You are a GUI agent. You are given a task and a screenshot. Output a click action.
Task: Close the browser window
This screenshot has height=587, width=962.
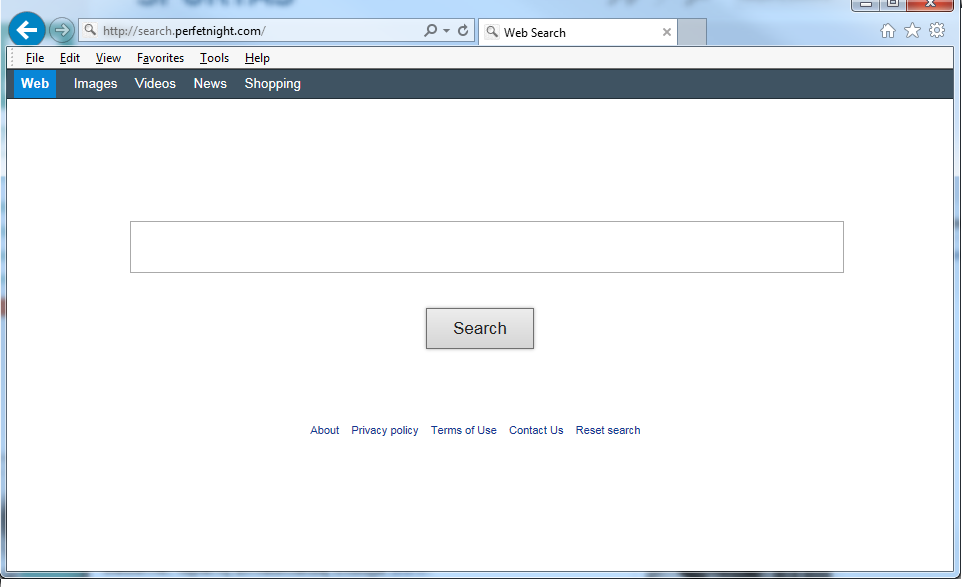point(930,4)
